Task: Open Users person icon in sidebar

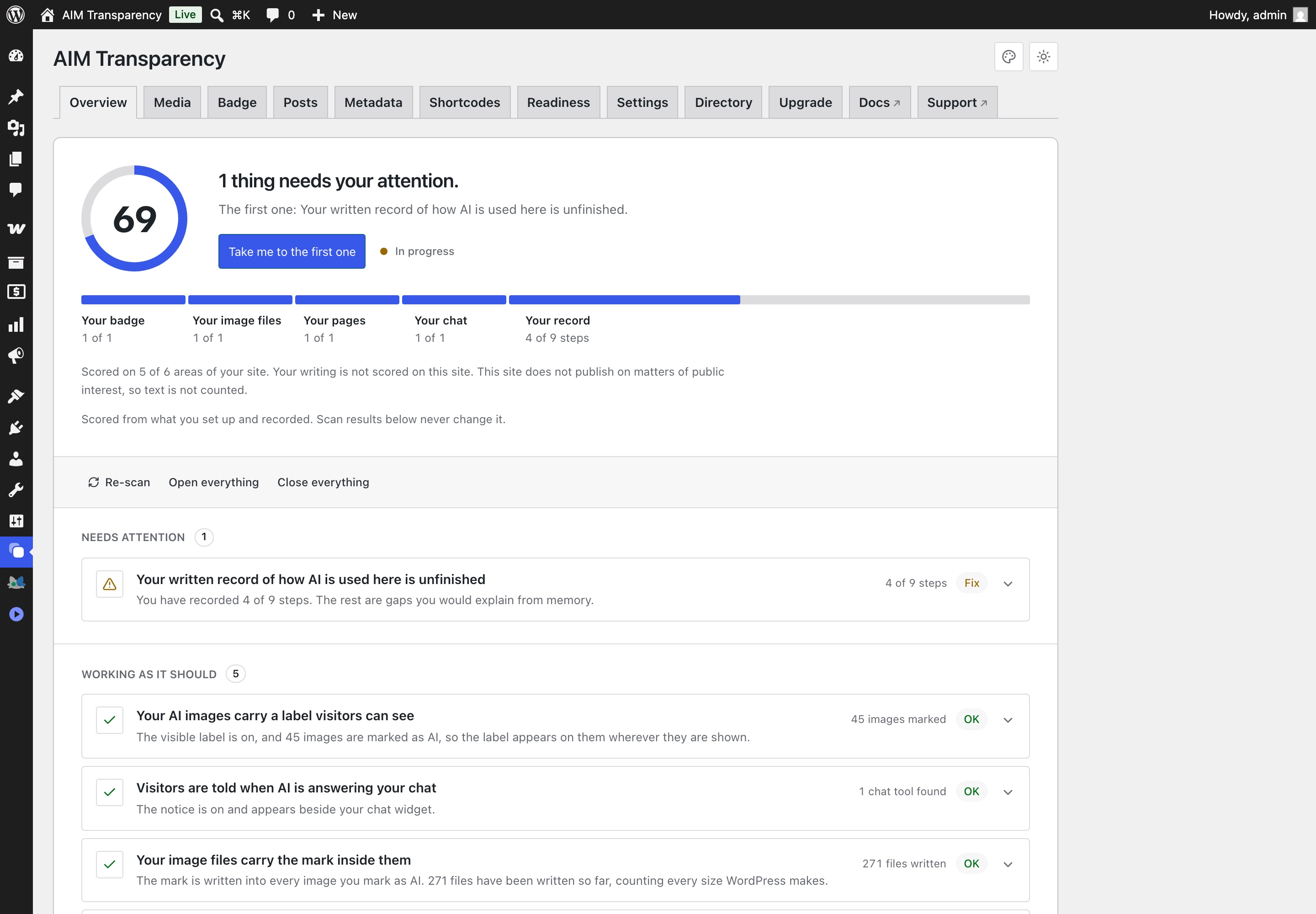Action: (16, 459)
